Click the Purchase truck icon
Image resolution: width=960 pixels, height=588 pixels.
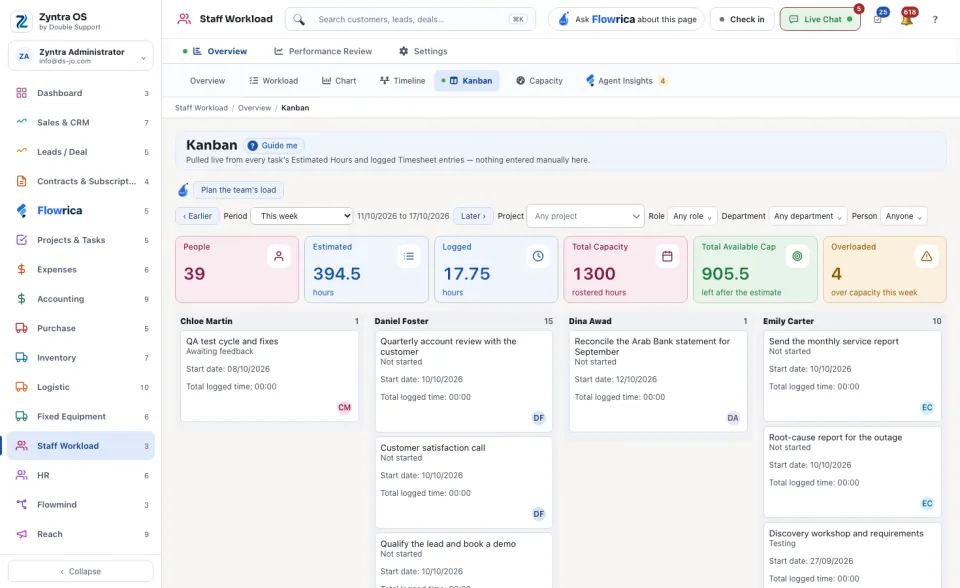coord(21,328)
